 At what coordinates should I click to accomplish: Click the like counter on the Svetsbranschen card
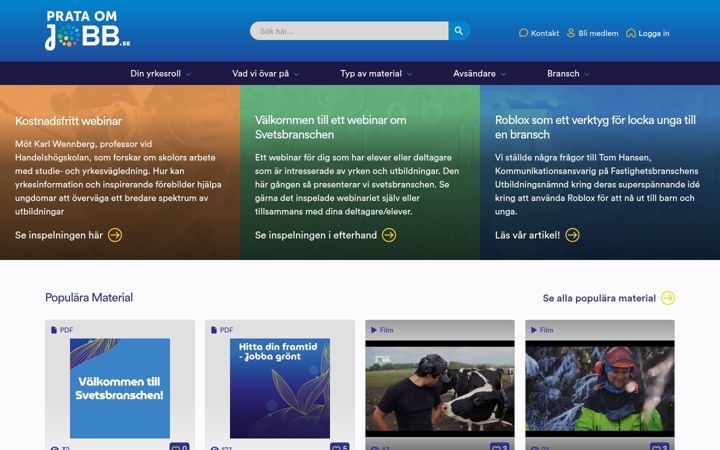(179, 447)
